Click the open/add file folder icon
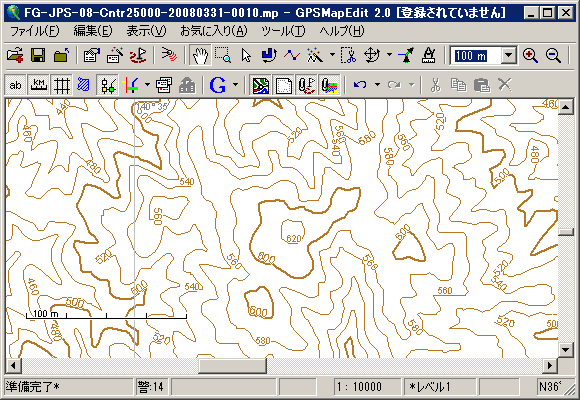 point(15,56)
